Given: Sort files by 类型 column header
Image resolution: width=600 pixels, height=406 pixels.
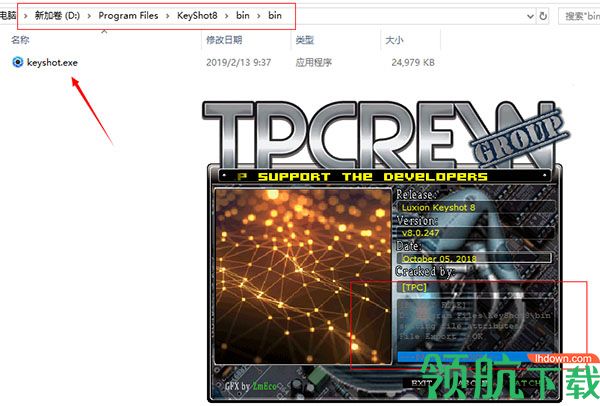Looking at the screenshot, I should [305, 40].
